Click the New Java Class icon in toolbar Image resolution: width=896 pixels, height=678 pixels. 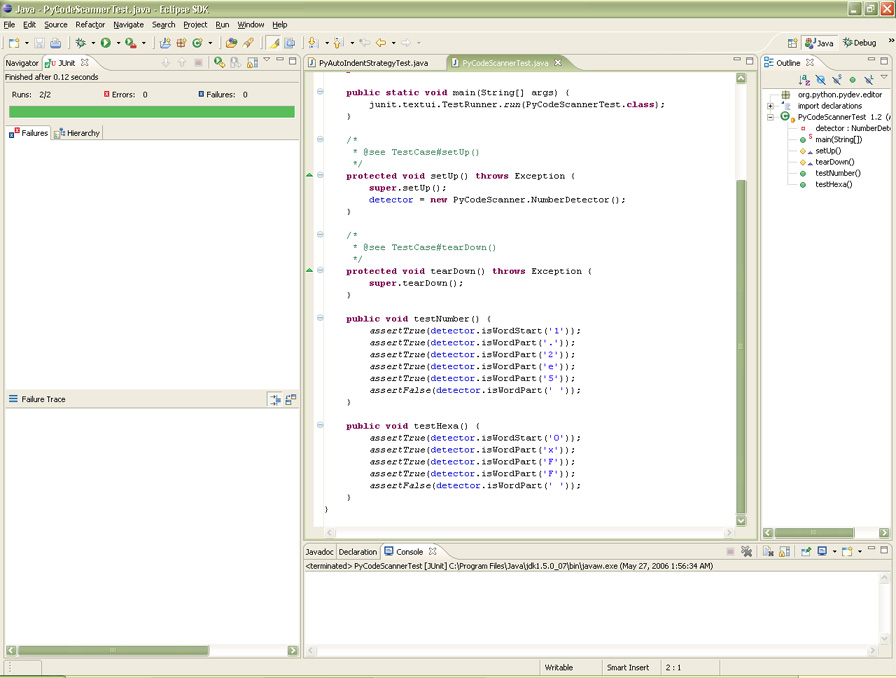197,43
